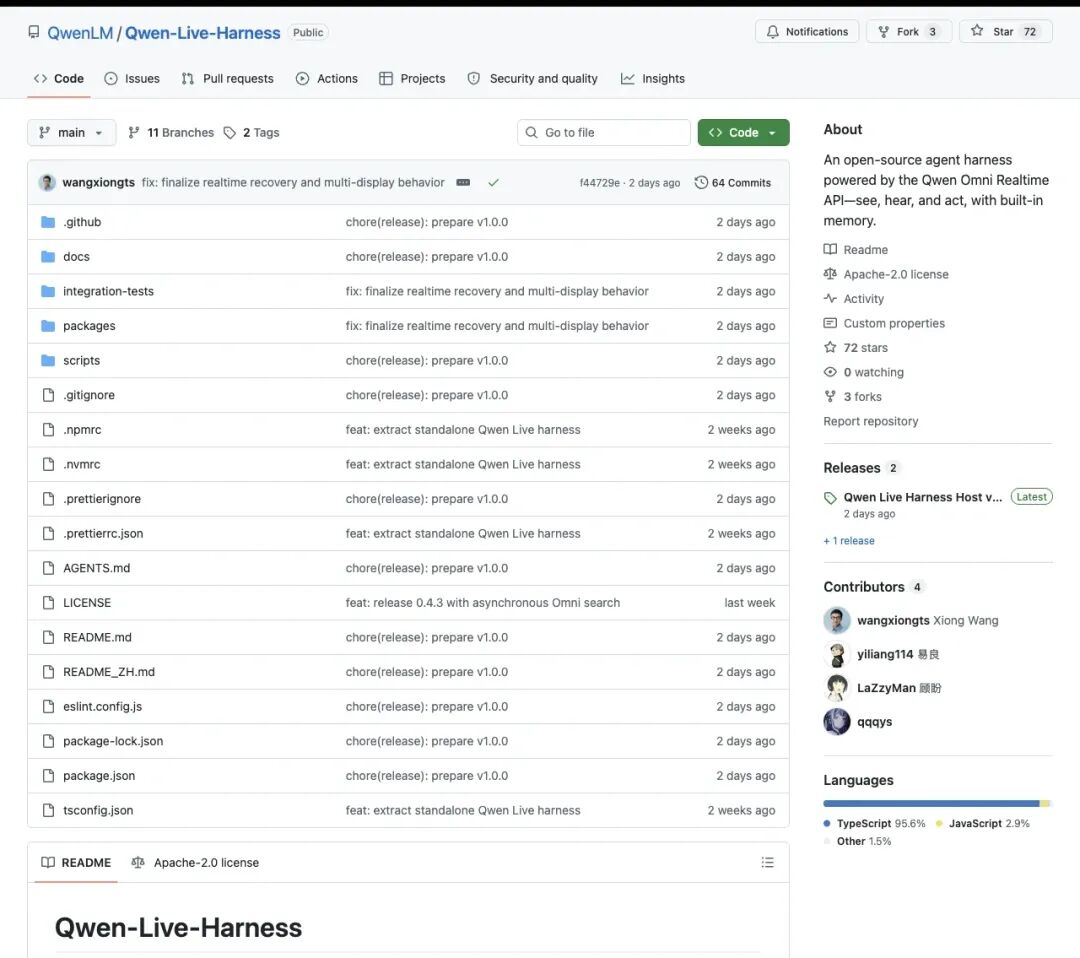Click wangxiongts avatar in latest commit
Screen dimensions: 1080x958
47,183
